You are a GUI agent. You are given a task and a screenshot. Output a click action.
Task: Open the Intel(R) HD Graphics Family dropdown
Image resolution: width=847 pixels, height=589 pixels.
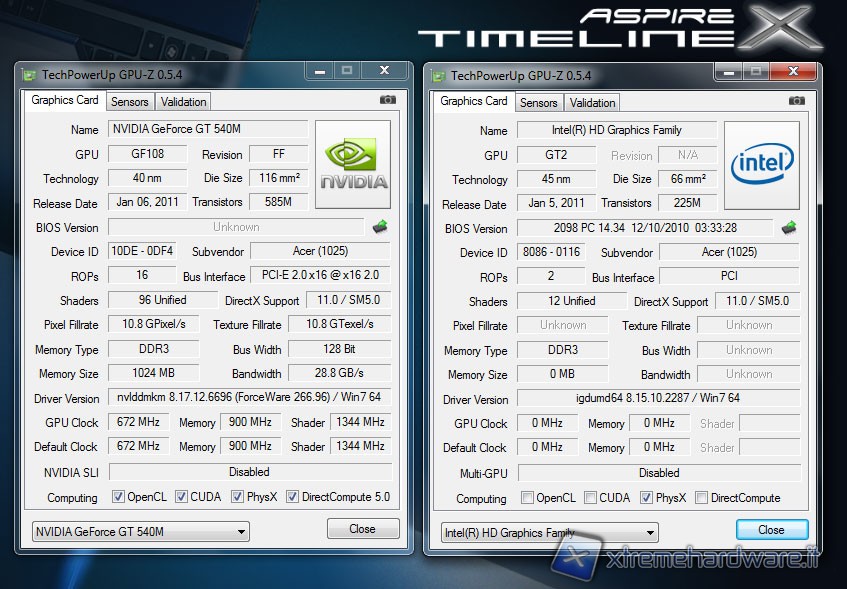tap(549, 533)
